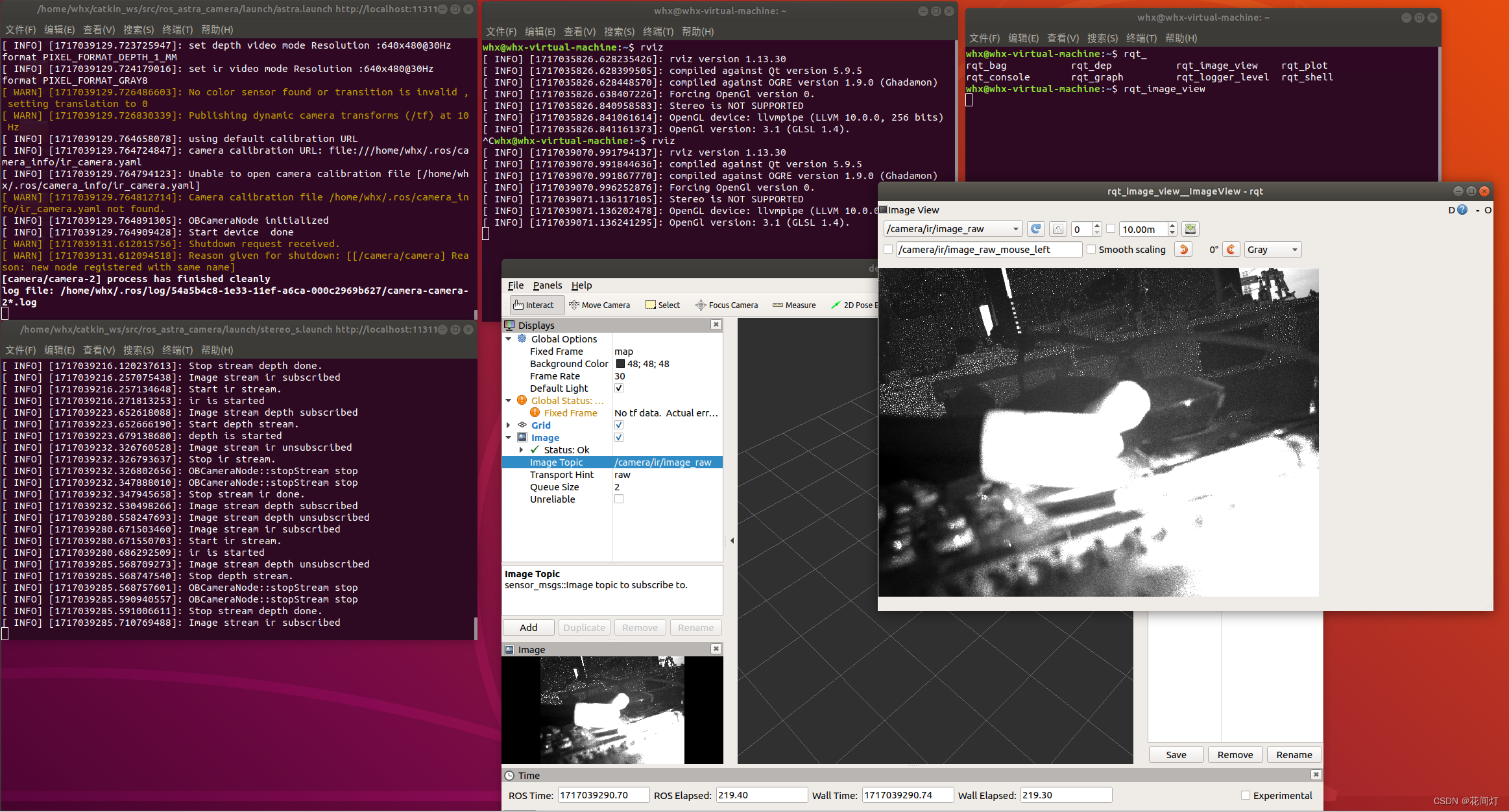1509x812 pixels.
Task: Activate the Measure tool in rviz
Action: coord(794,305)
